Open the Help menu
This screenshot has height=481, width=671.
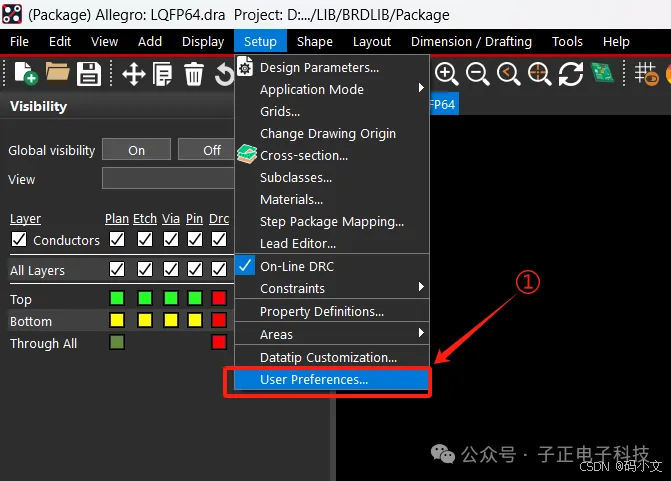pos(616,42)
